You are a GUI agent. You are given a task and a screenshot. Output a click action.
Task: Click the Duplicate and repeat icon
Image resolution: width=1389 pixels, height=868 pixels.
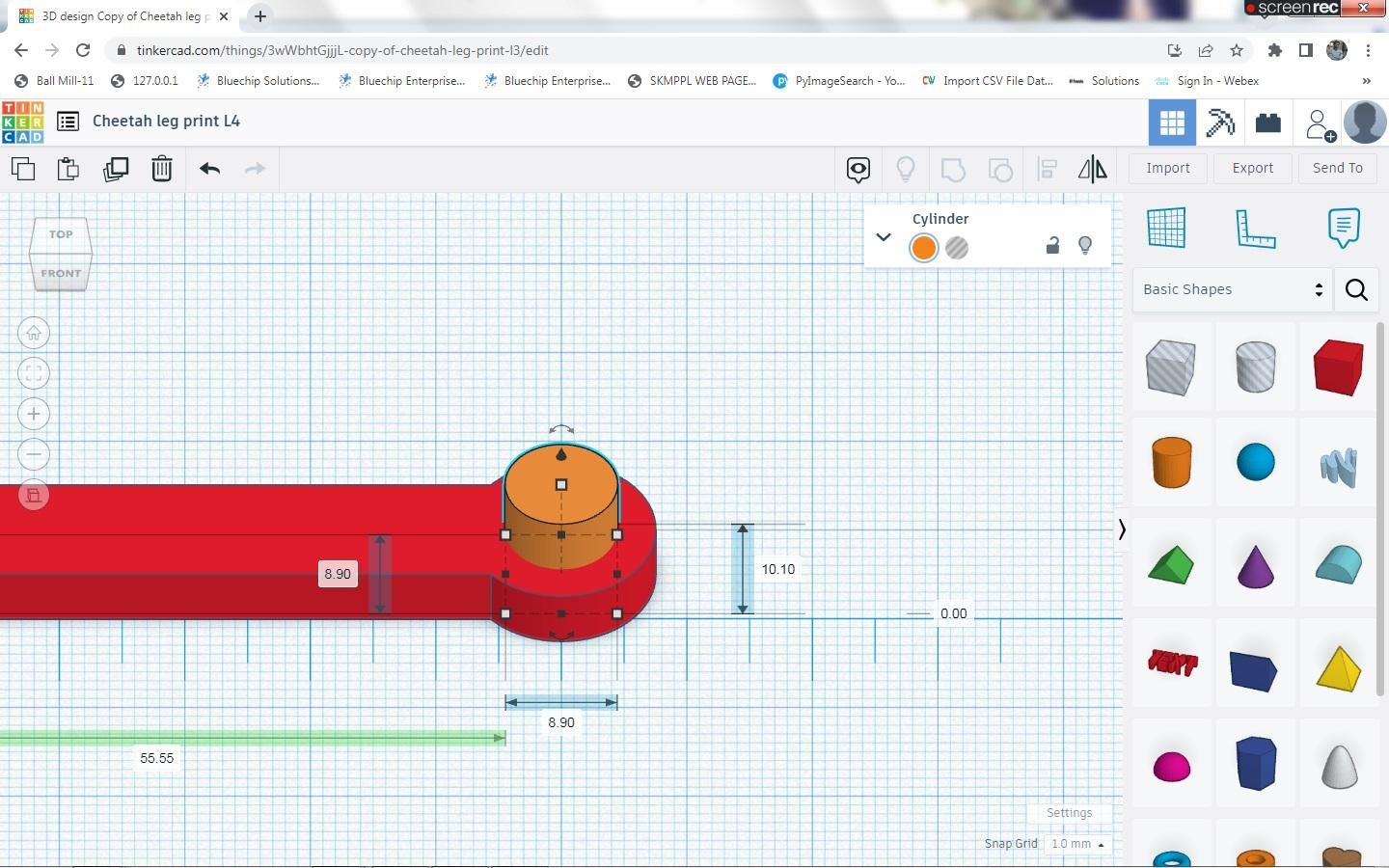[x=116, y=169]
